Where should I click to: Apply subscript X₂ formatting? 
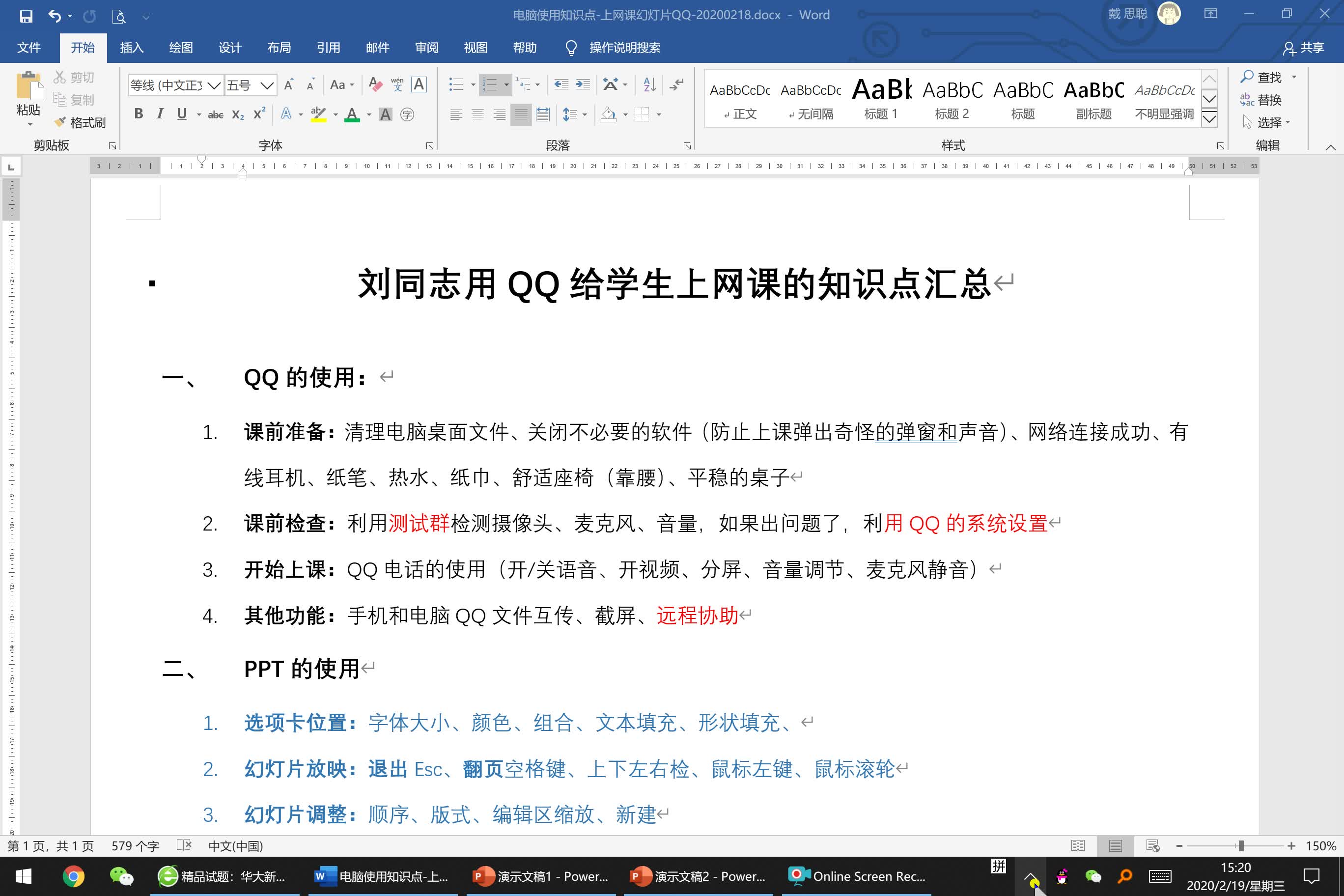pos(238,115)
